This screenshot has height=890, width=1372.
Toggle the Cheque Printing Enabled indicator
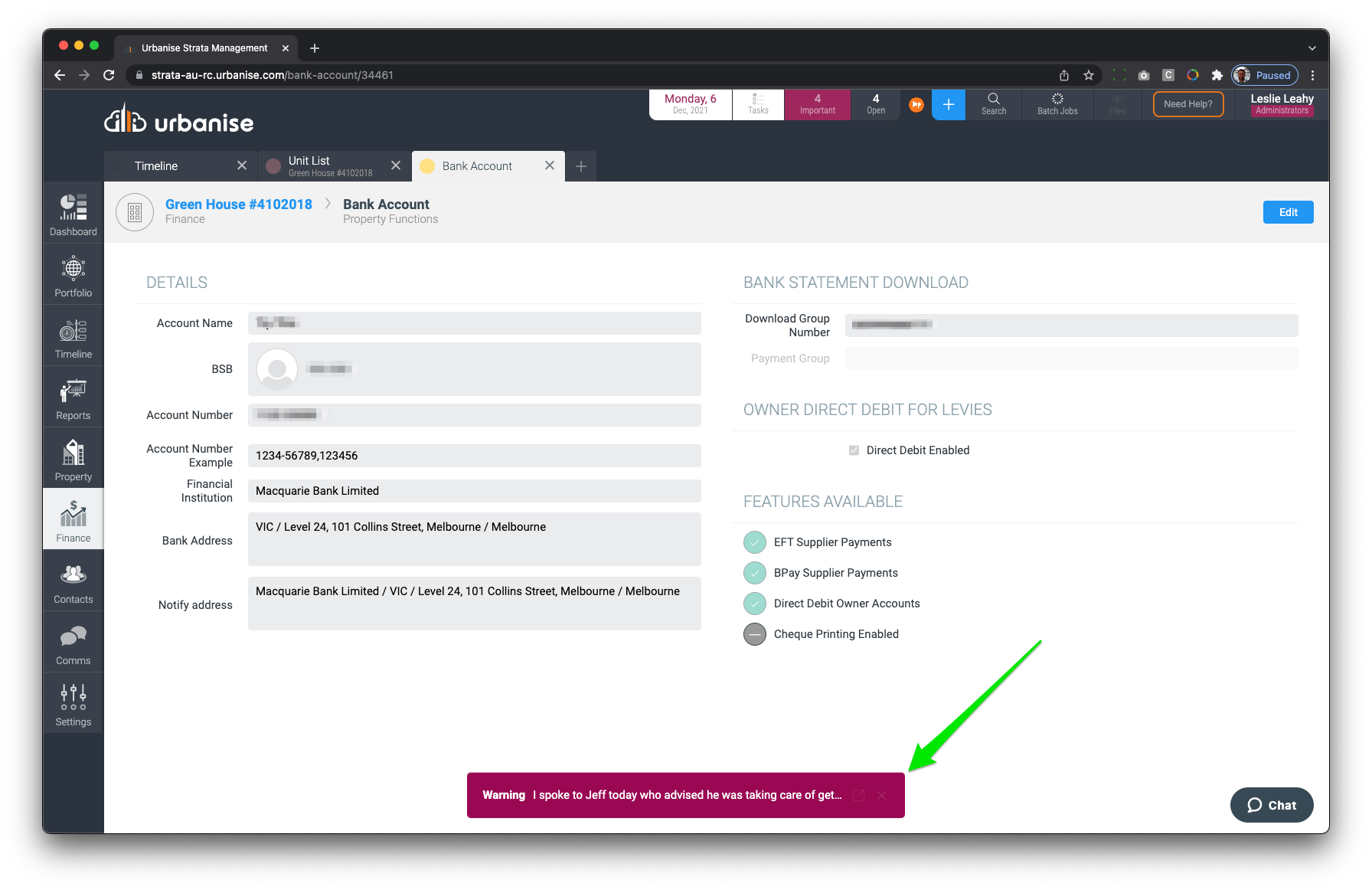tap(755, 634)
